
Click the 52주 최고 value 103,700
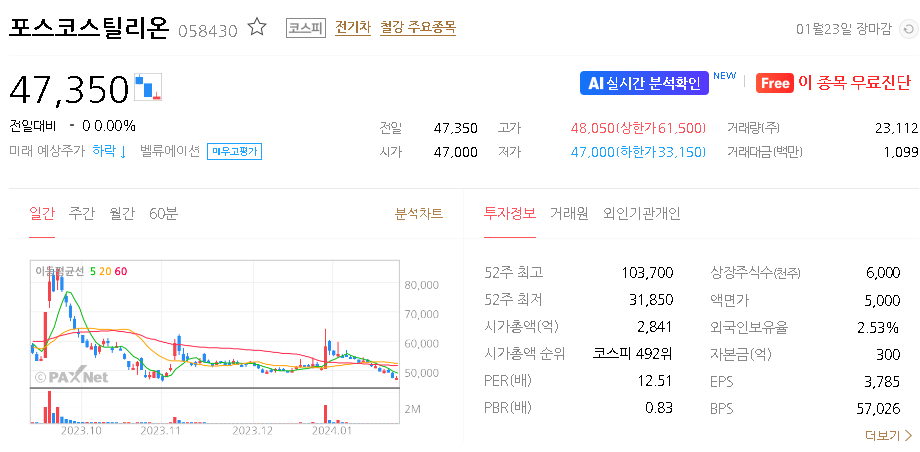click(647, 272)
